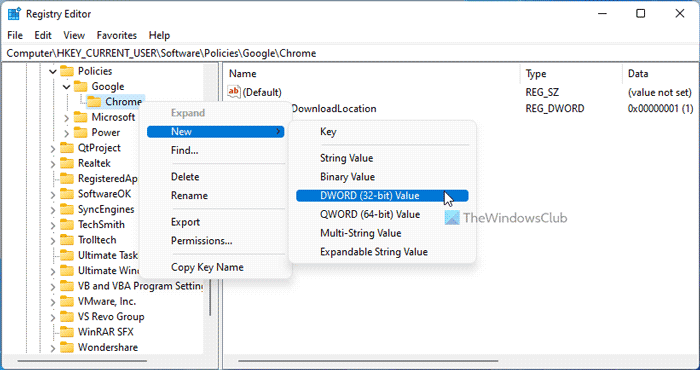Collapse the Google tree node
This screenshot has height=370, width=700.
coord(67,87)
